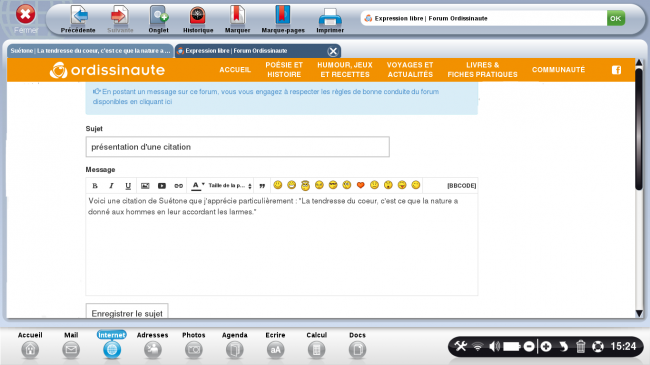This screenshot has height=365, width=650.
Task: Click the page scrollbar up arrow
Action: pos(639,63)
